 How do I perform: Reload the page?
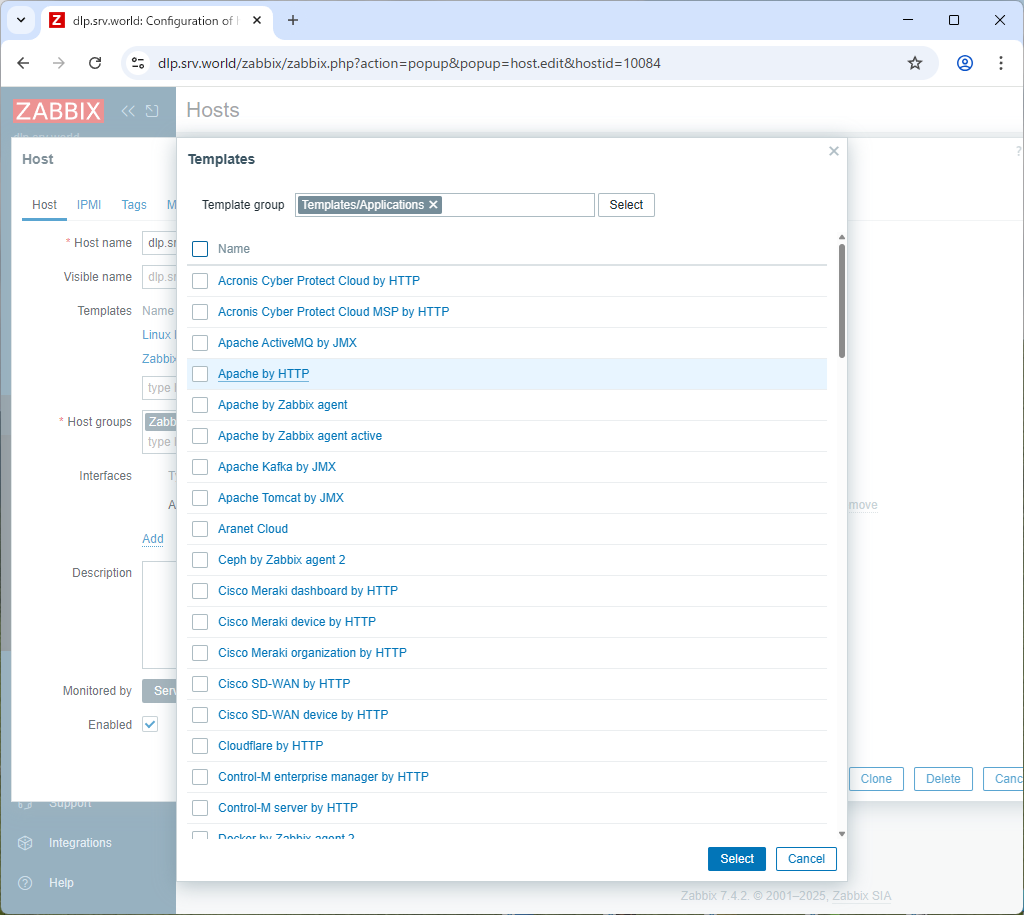pos(95,63)
